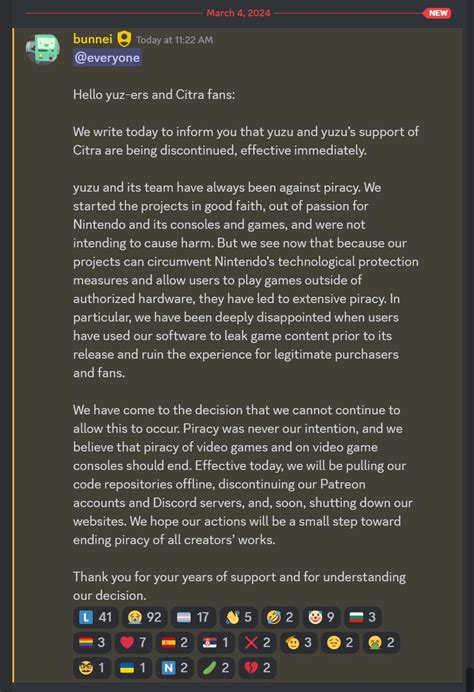Viewport: 474px width, 692px height.
Task: Click the @everyone mention
Action: tap(107, 58)
